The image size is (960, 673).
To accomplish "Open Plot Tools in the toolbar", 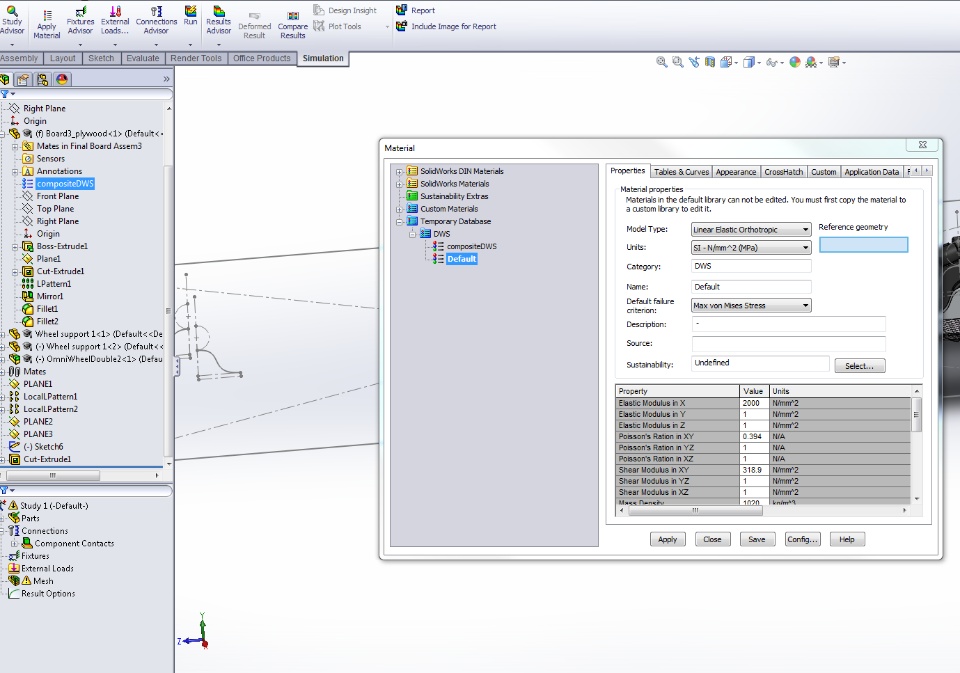I will pyautogui.click(x=337, y=26).
